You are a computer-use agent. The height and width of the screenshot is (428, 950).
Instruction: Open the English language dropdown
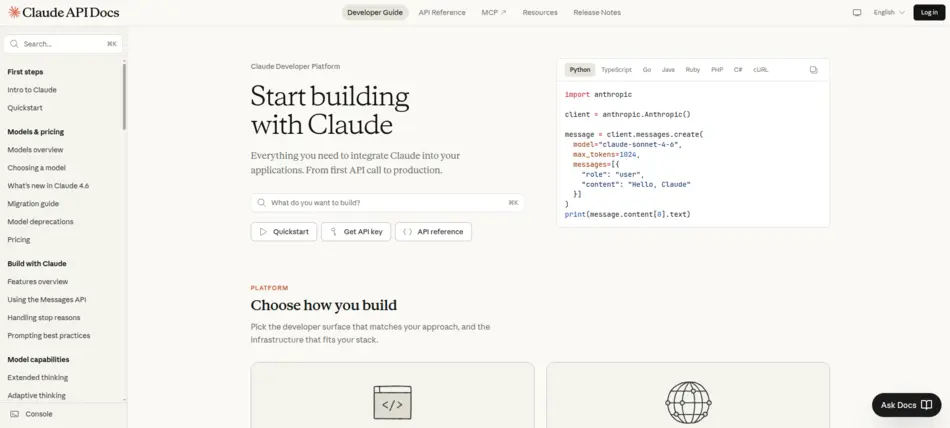click(889, 12)
